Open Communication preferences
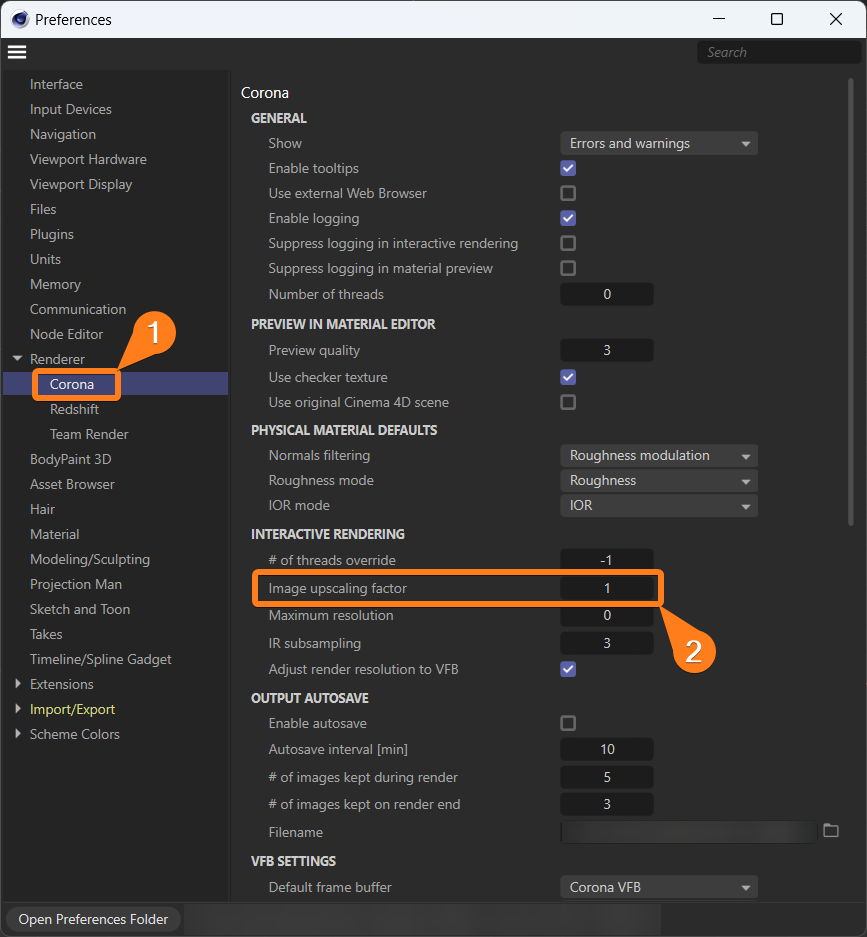 tap(78, 310)
